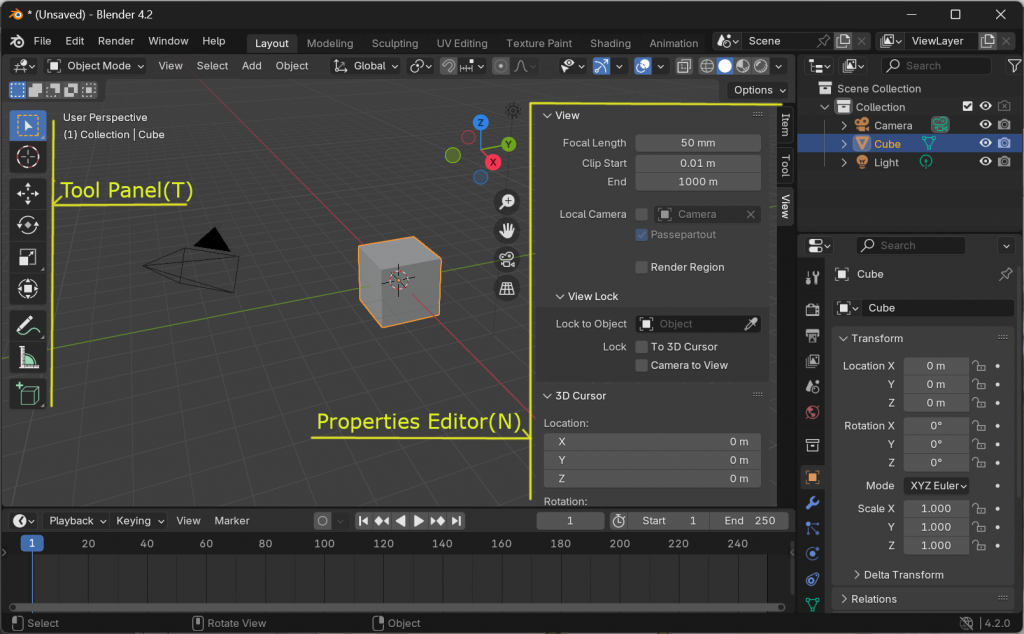1024x634 pixels.
Task: Open the Modifiers wrench properties tab
Action: pos(812,503)
